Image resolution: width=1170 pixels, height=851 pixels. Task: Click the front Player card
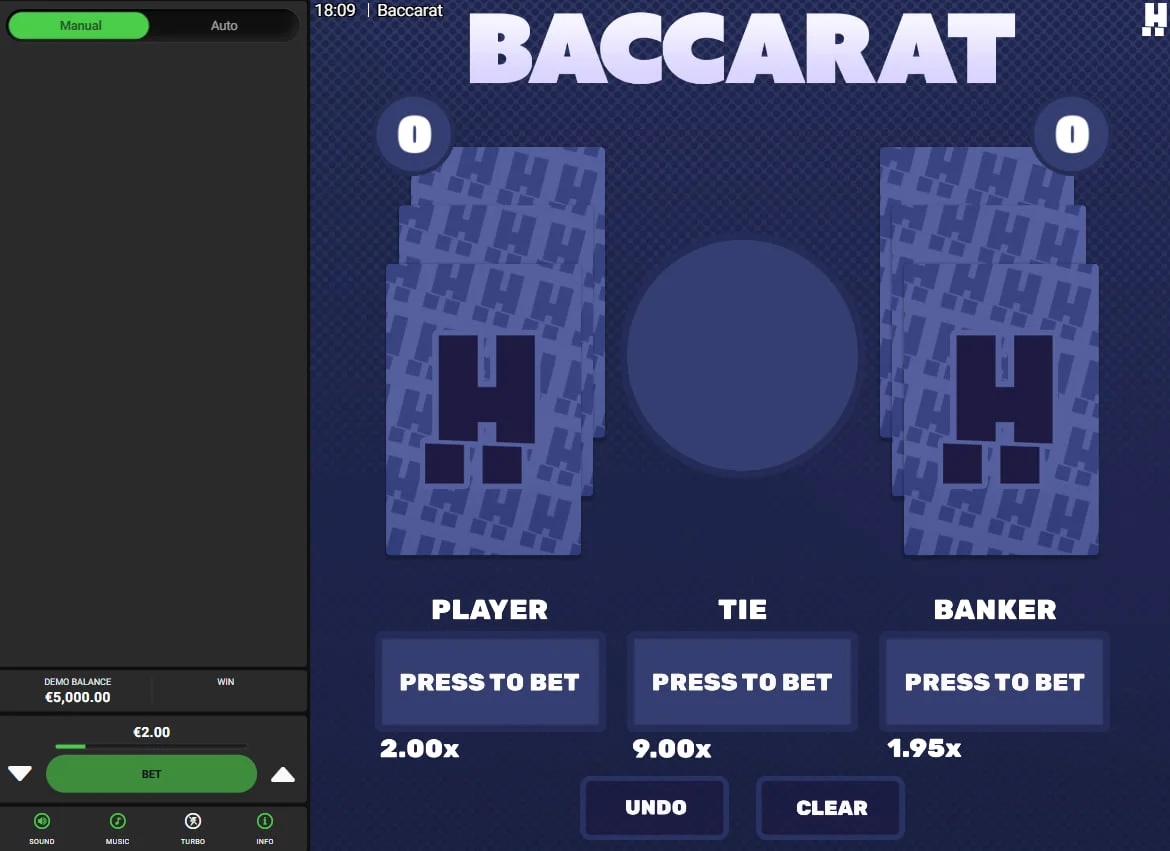[484, 409]
